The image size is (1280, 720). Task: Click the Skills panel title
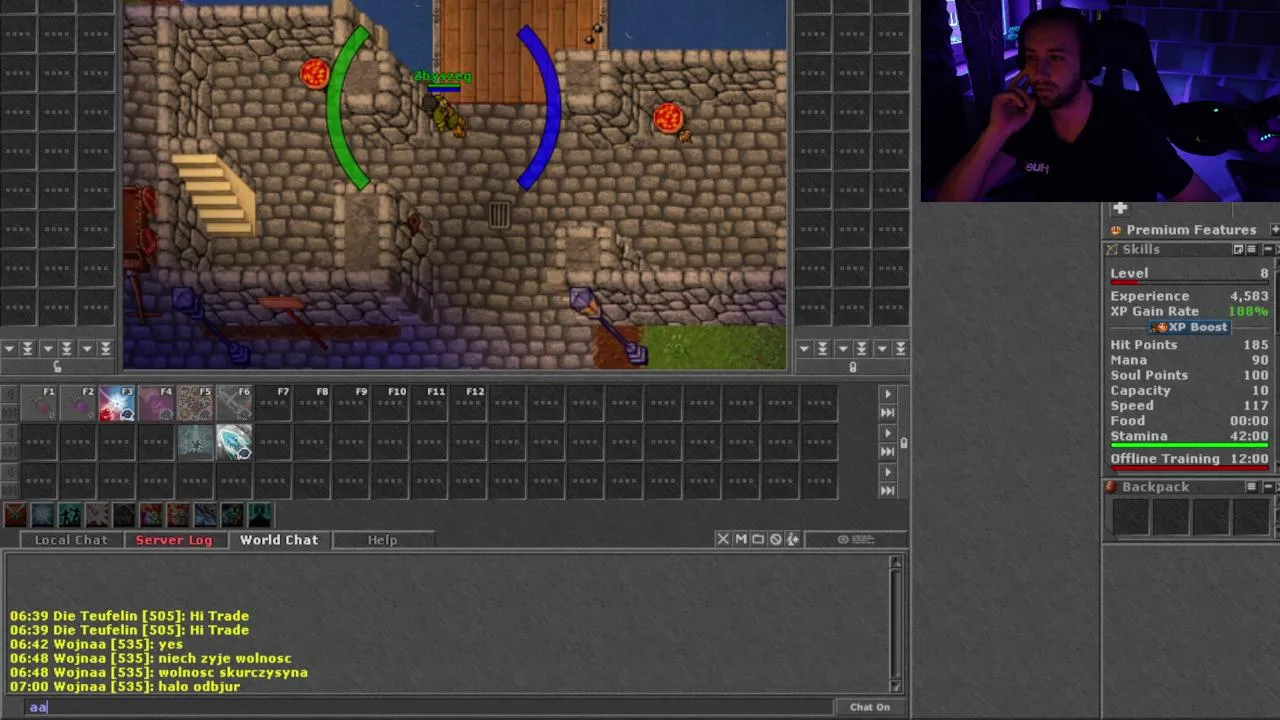click(1141, 249)
